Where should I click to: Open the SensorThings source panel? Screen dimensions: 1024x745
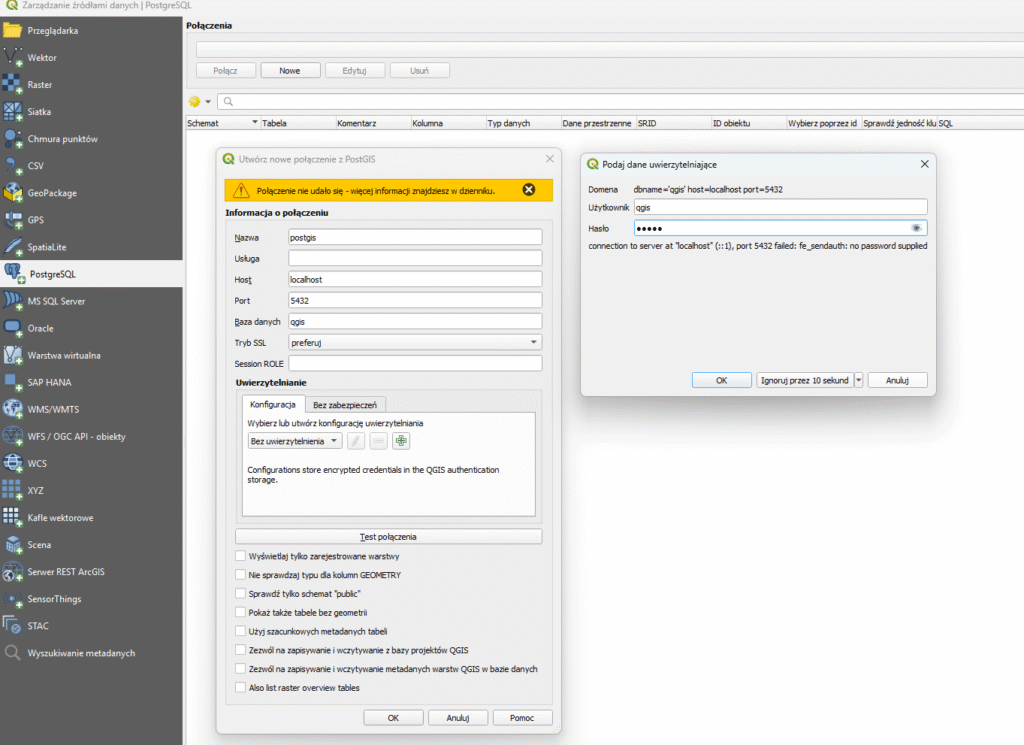pyautogui.click(x=54, y=599)
